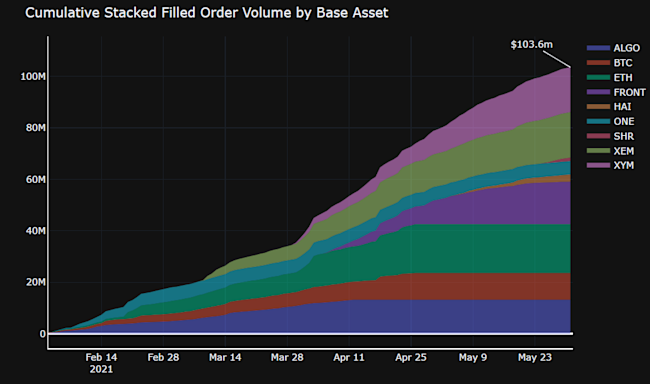Image resolution: width=650 pixels, height=384 pixels.
Task: Click the XEM legend color swatch
Action: (x=598, y=151)
